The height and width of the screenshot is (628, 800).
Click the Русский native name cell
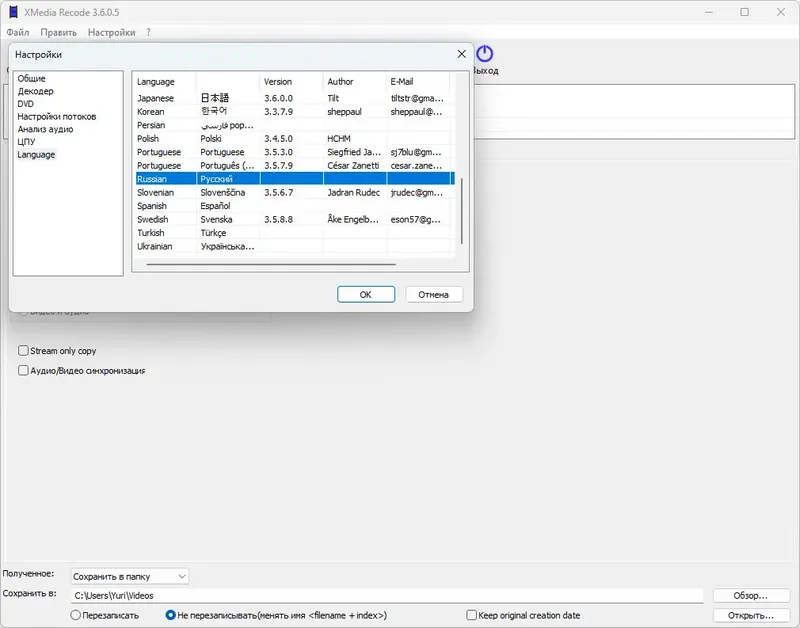click(x=216, y=179)
